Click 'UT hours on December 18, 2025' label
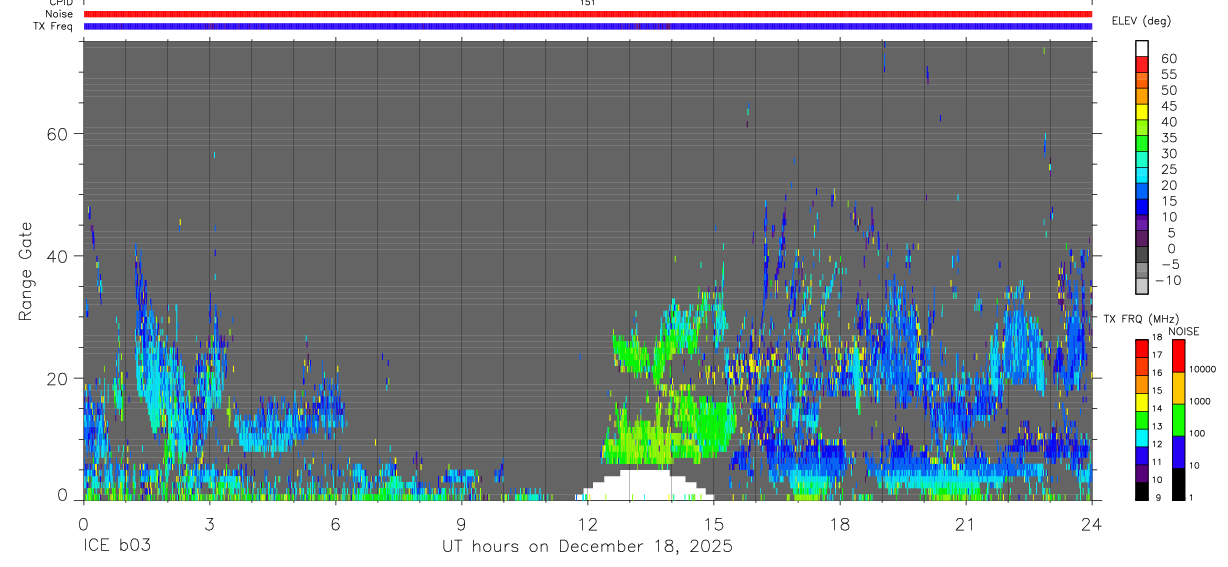This screenshot has height=567, width=1228. [x=588, y=547]
